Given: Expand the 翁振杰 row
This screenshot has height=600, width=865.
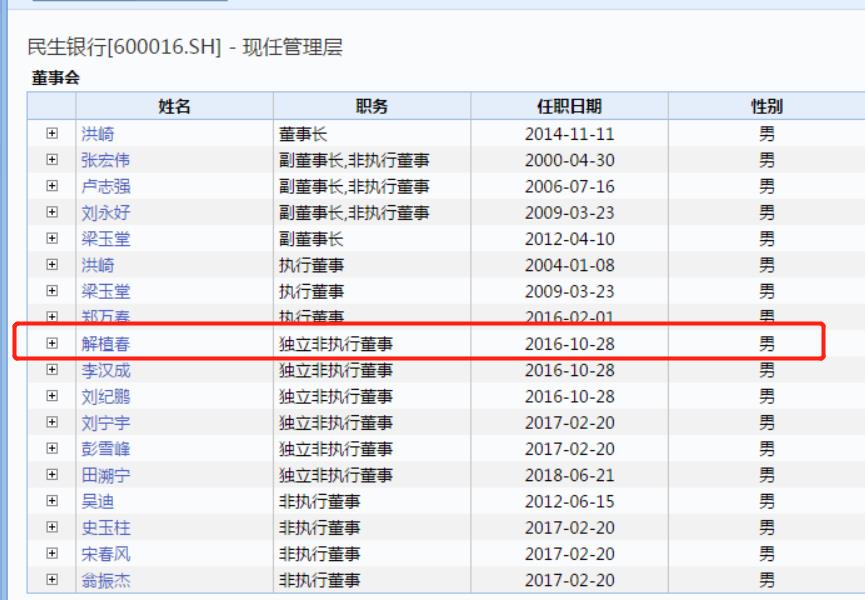Looking at the screenshot, I should click(52, 580).
